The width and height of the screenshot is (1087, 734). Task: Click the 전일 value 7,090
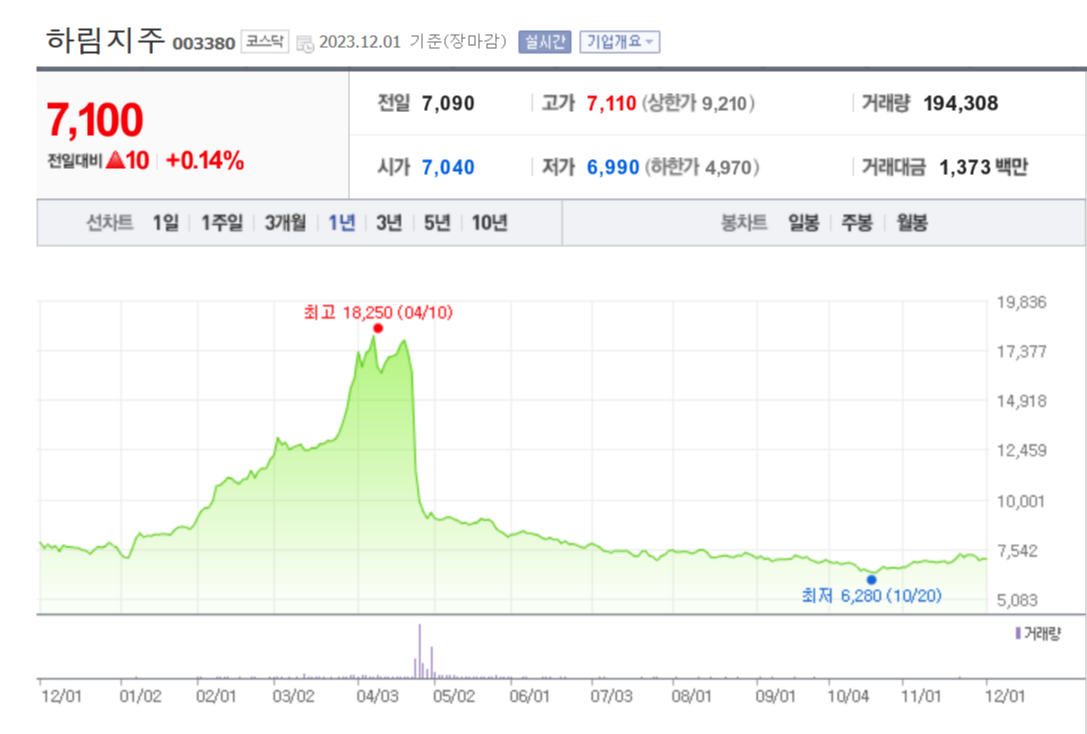448,103
